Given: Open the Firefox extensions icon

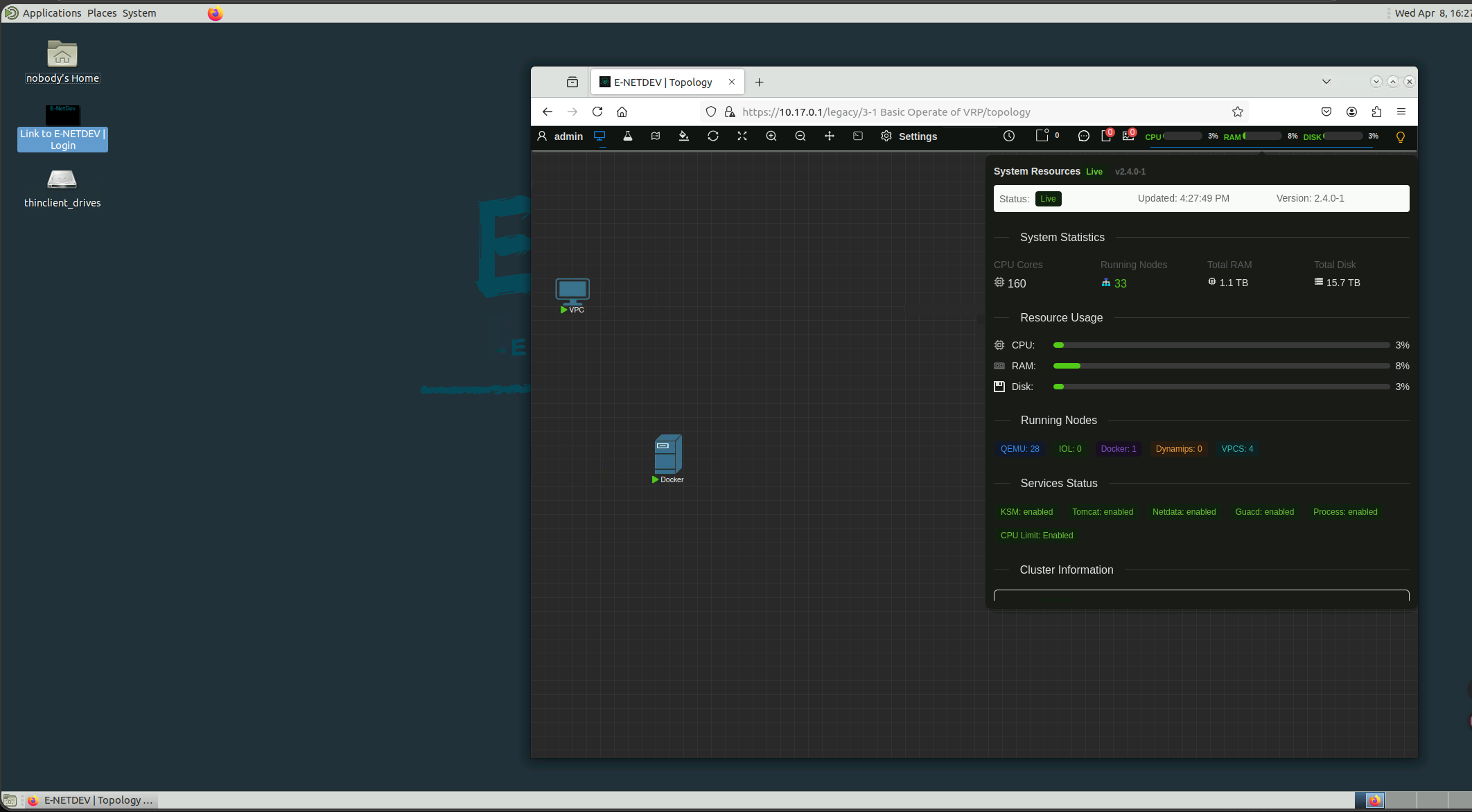Looking at the screenshot, I should coord(1376,112).
